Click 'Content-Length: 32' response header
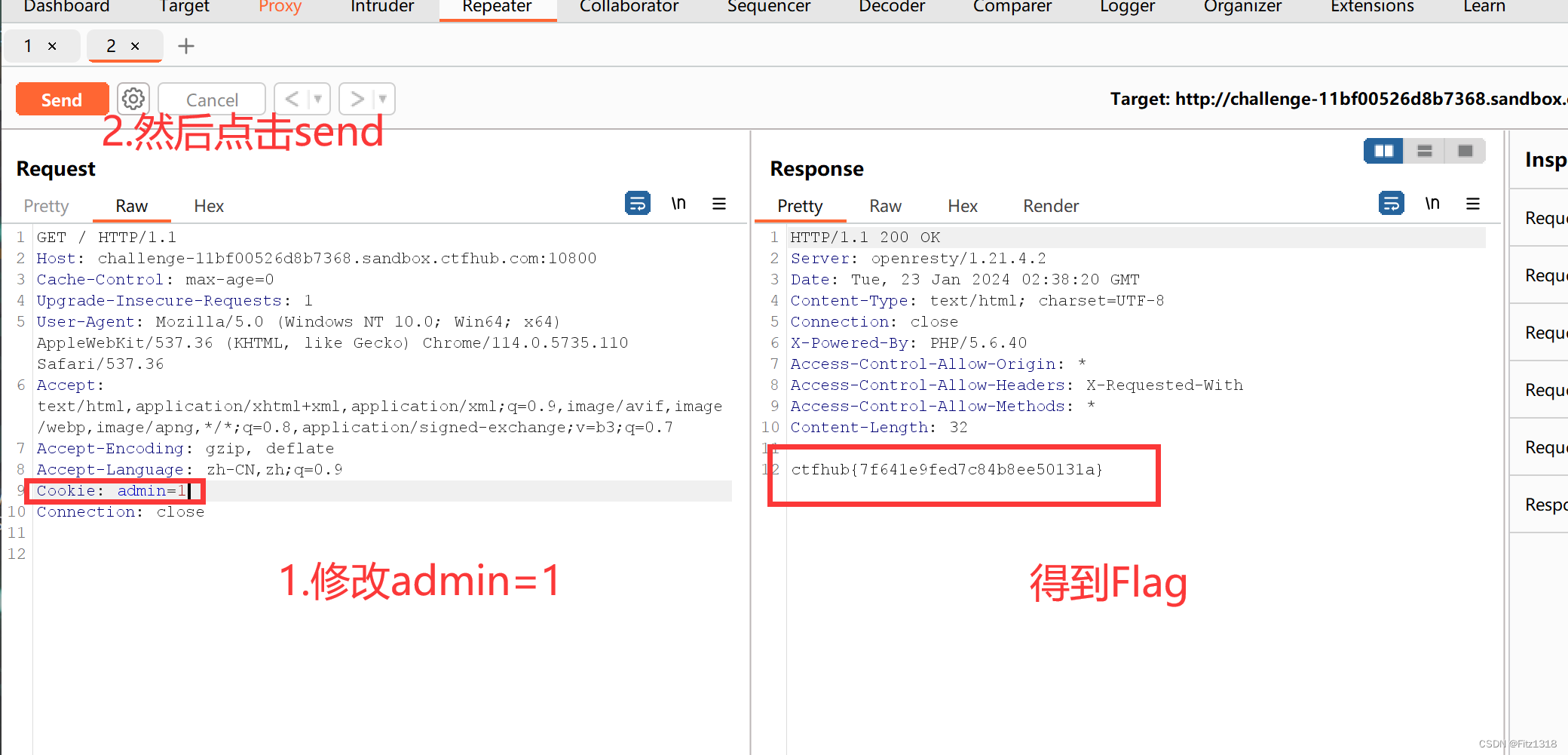The height and width of the screenshot is (755, 1568). click(879, 428)
